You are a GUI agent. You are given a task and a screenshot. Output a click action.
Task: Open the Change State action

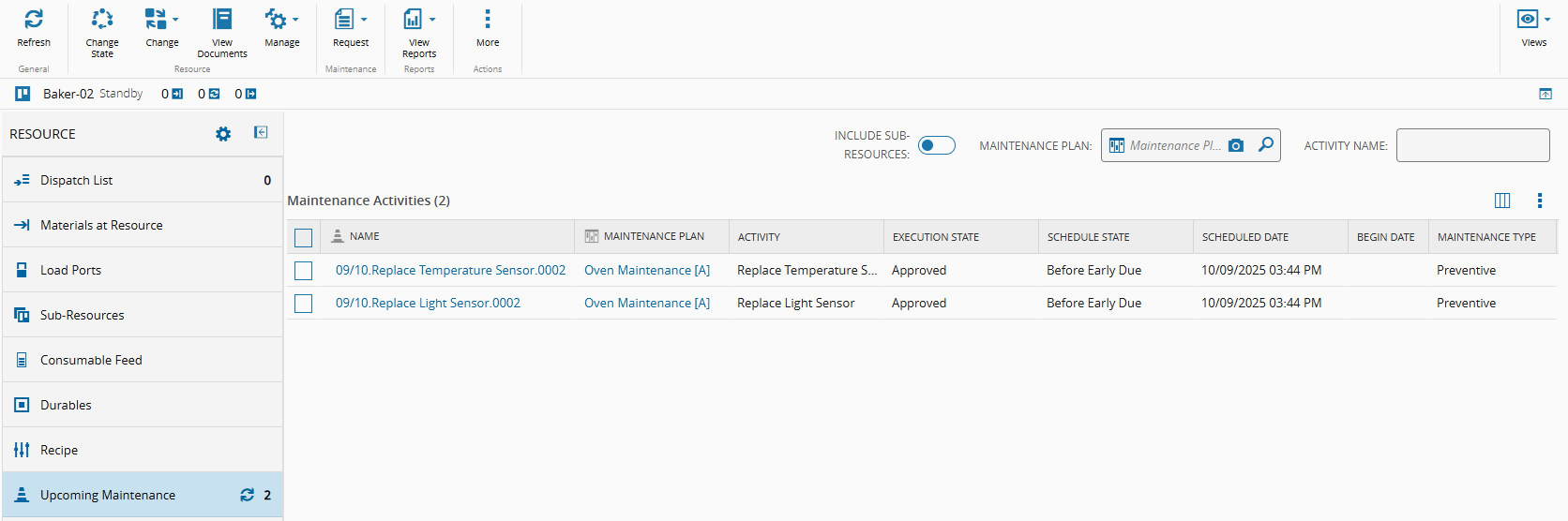102,33
